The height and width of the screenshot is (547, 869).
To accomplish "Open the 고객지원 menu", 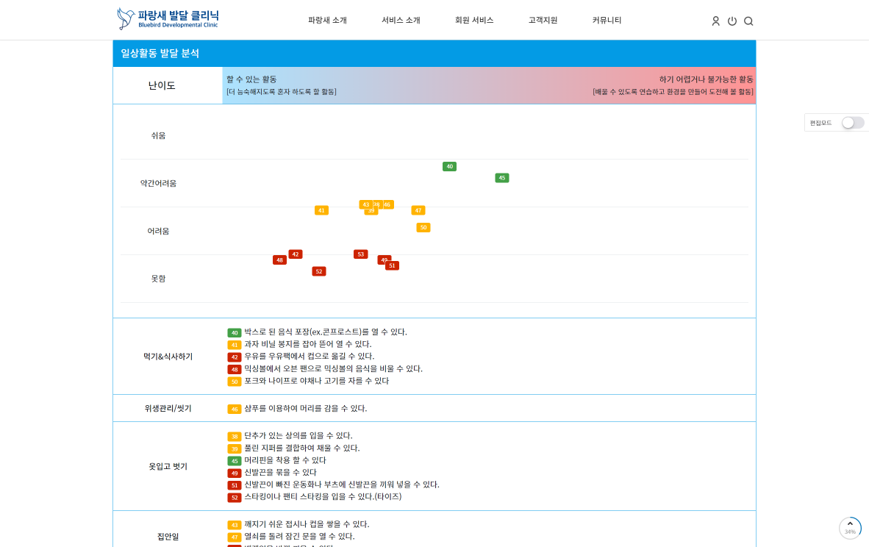I will [x=543, y=20].
